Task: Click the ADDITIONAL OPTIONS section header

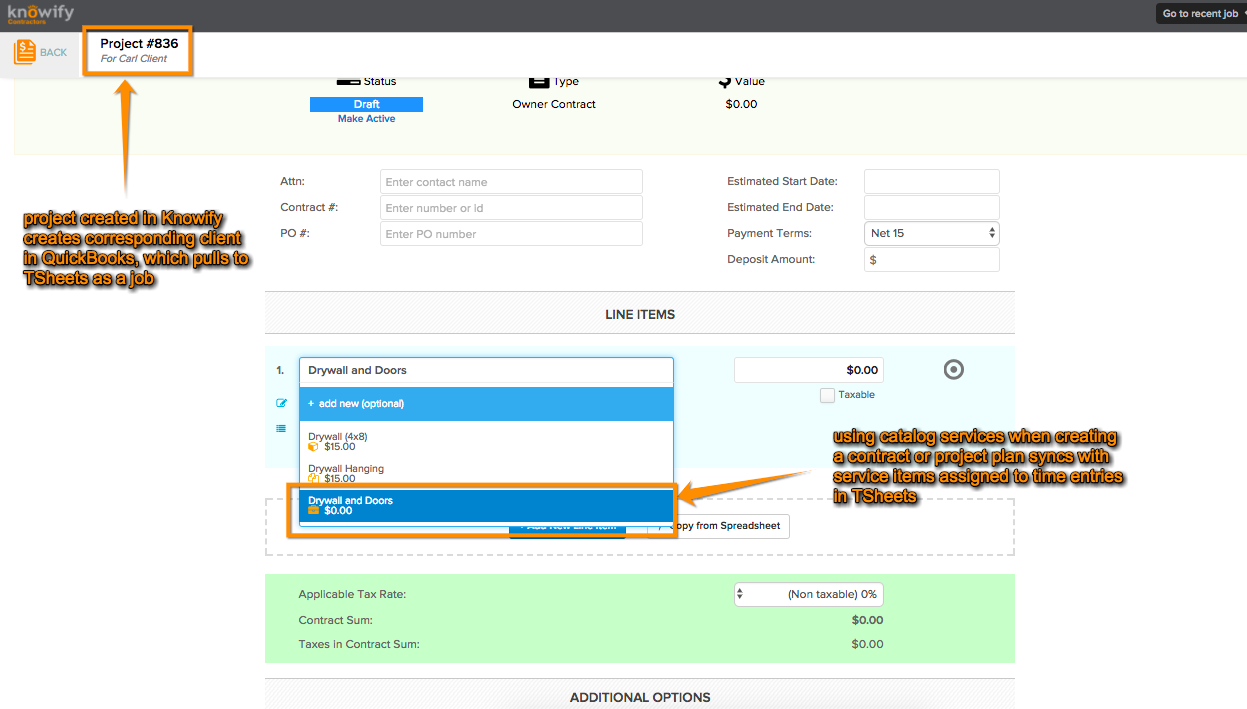Action: point(640,697)
